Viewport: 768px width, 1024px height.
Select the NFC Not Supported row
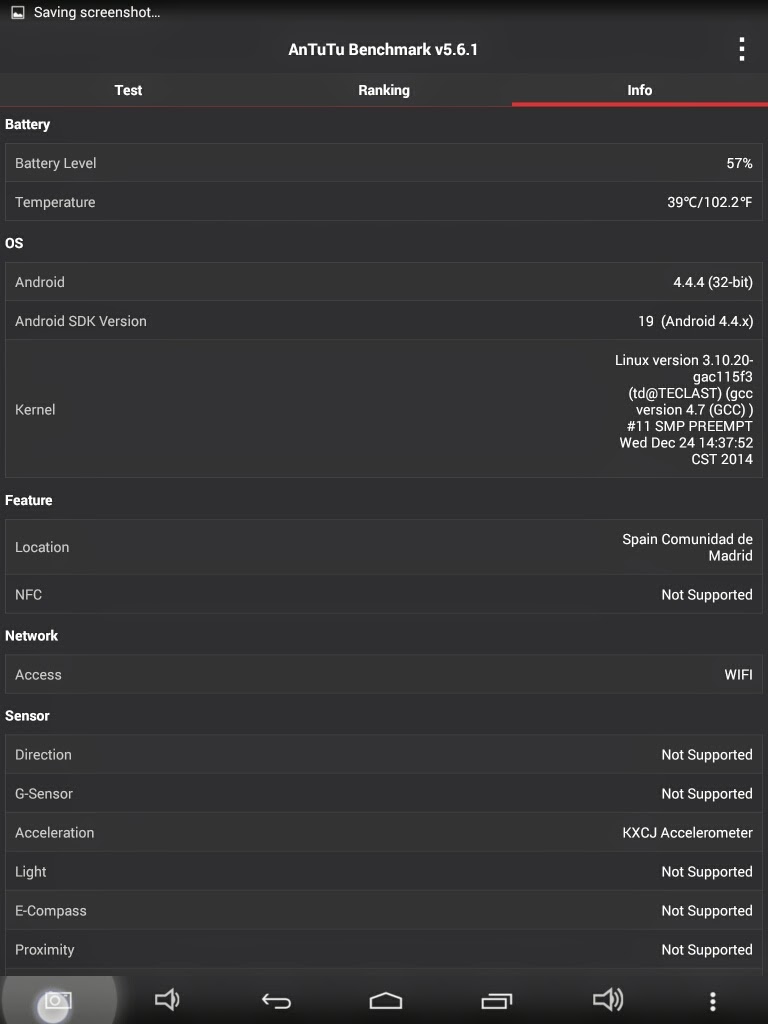pos(384,594)
